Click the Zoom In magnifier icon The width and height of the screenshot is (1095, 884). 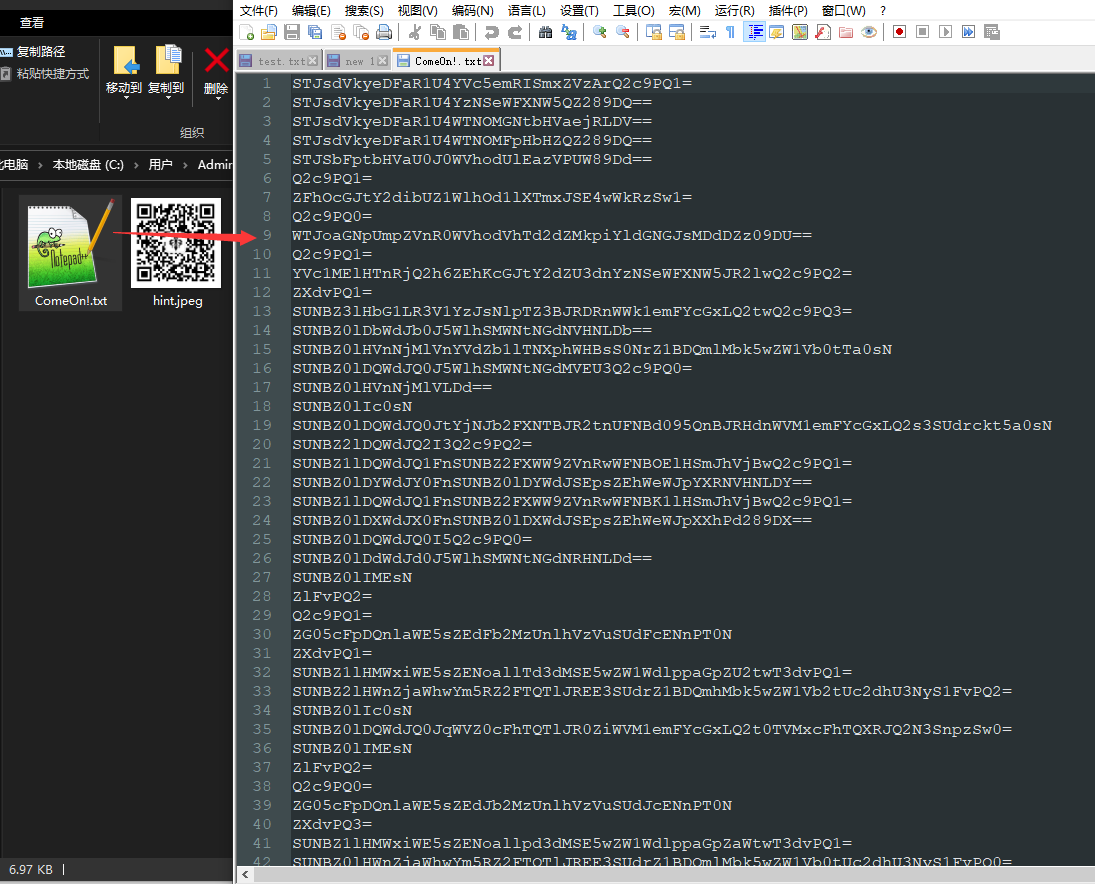tap(599, 32)
